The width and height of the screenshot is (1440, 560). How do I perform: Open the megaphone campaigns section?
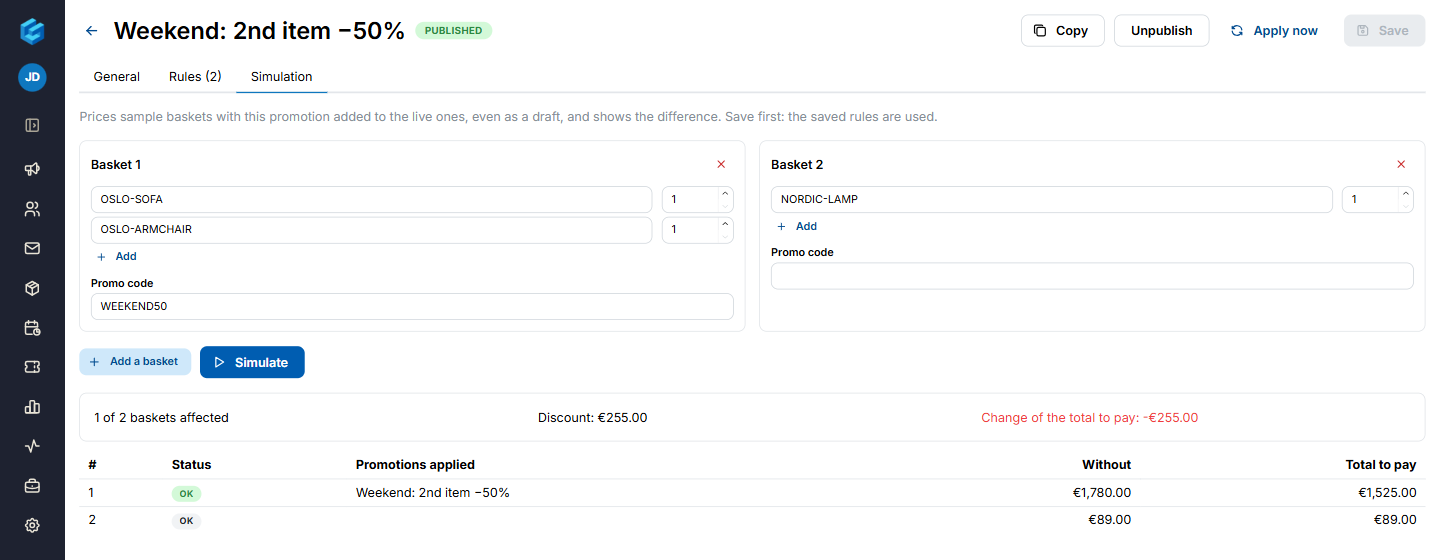(x=32, y=169)
